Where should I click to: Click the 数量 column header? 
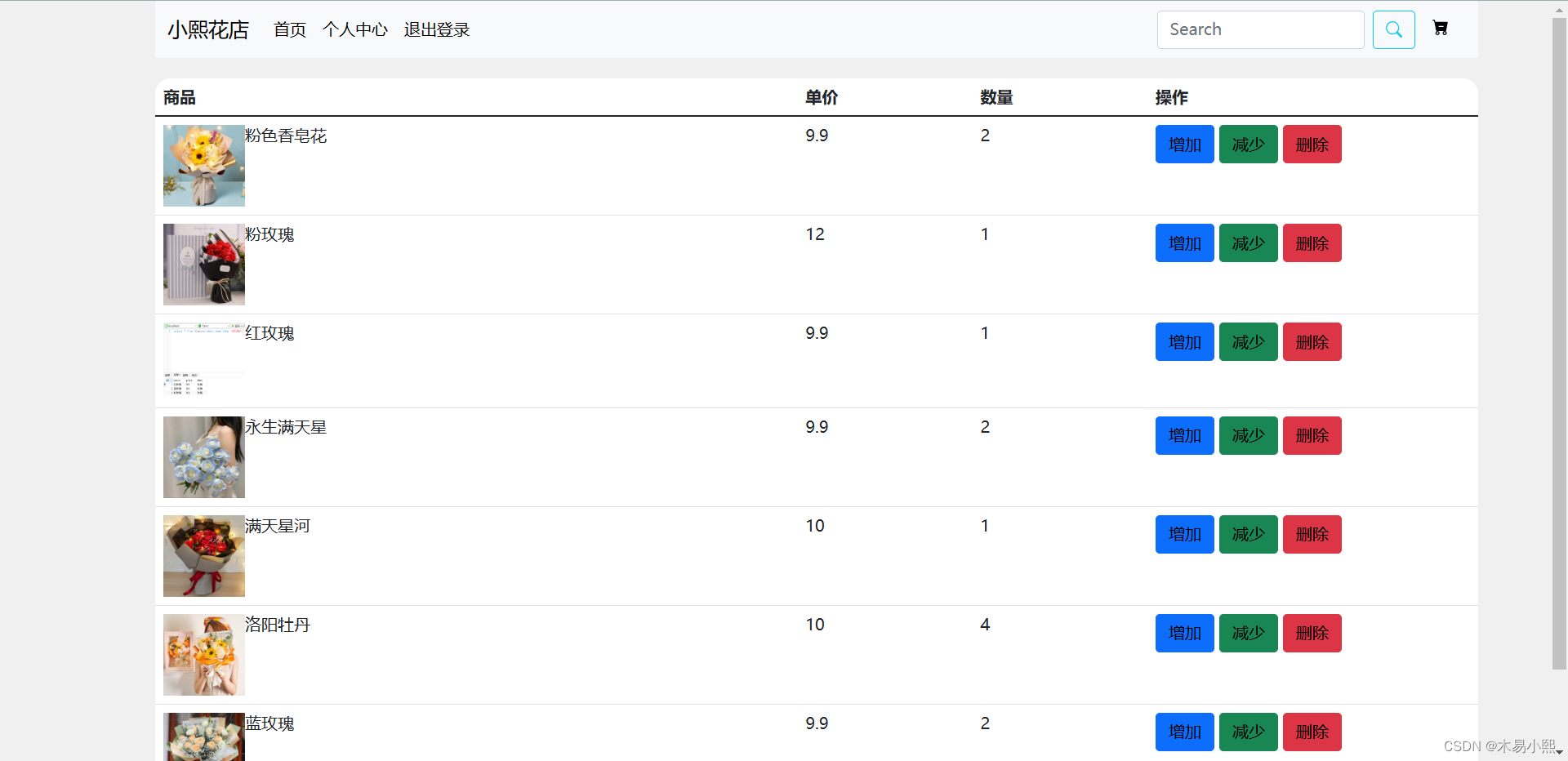(x=996, y=97)
